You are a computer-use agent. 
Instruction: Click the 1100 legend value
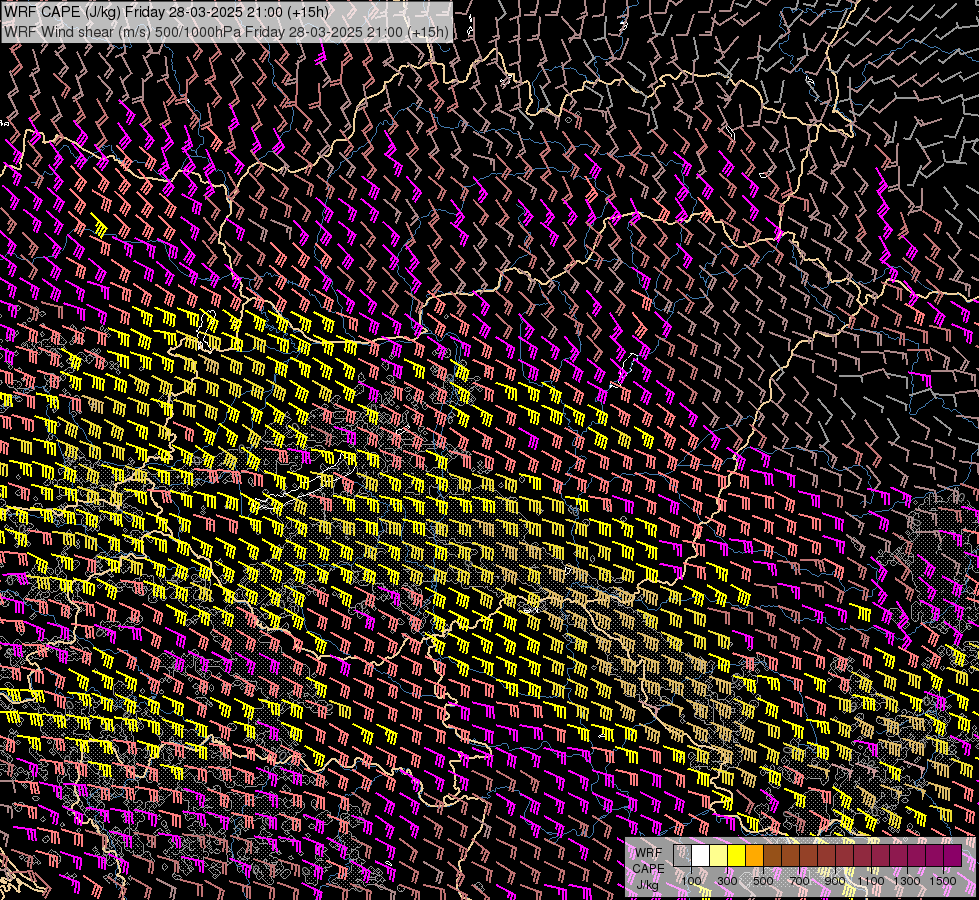pos(870,881)
